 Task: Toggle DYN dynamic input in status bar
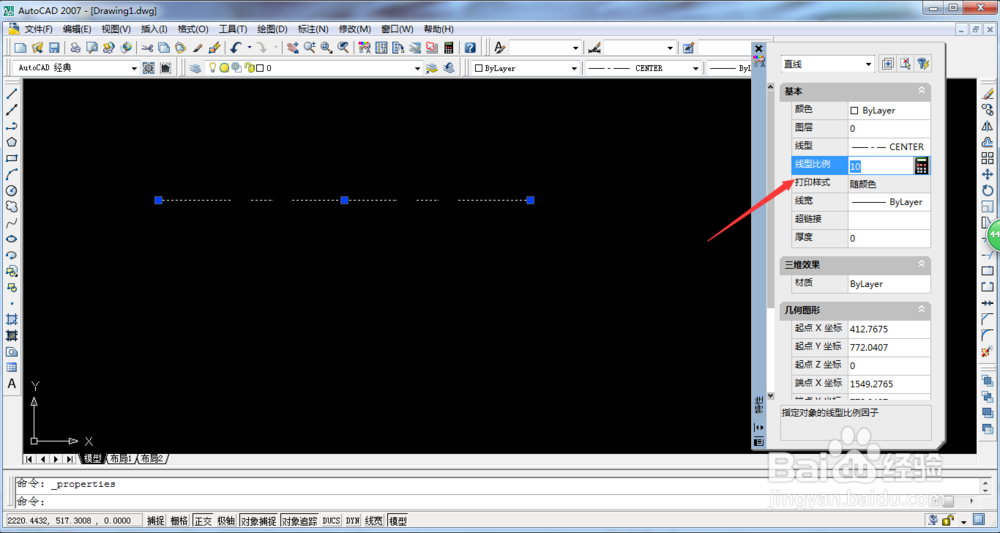[353, 521]
